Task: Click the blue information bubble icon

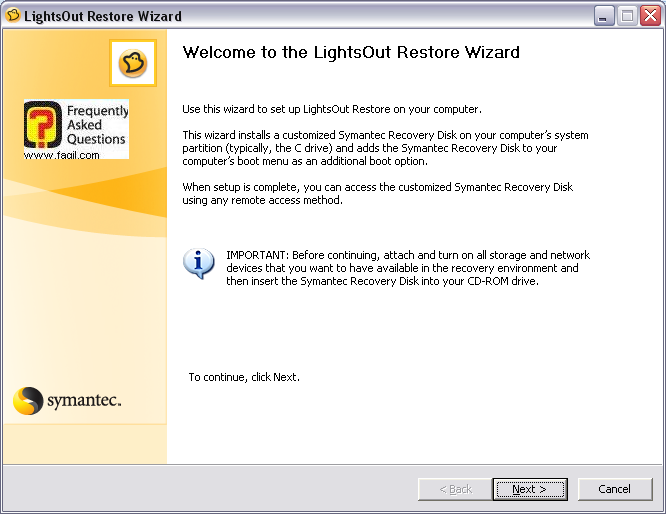Action: pyautogui.click(x=198, y=262)
